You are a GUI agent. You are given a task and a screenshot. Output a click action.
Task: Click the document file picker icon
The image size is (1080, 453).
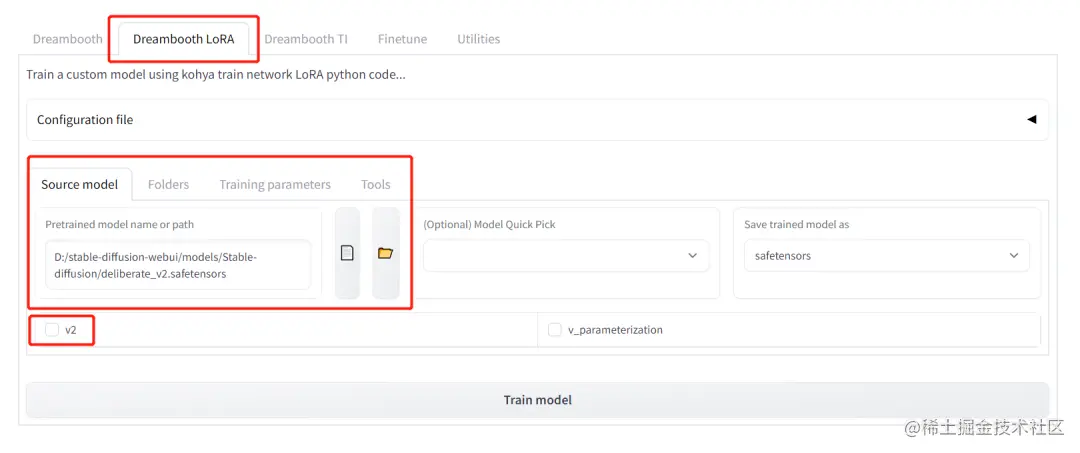pyautogui.click(x=347, y=253)
